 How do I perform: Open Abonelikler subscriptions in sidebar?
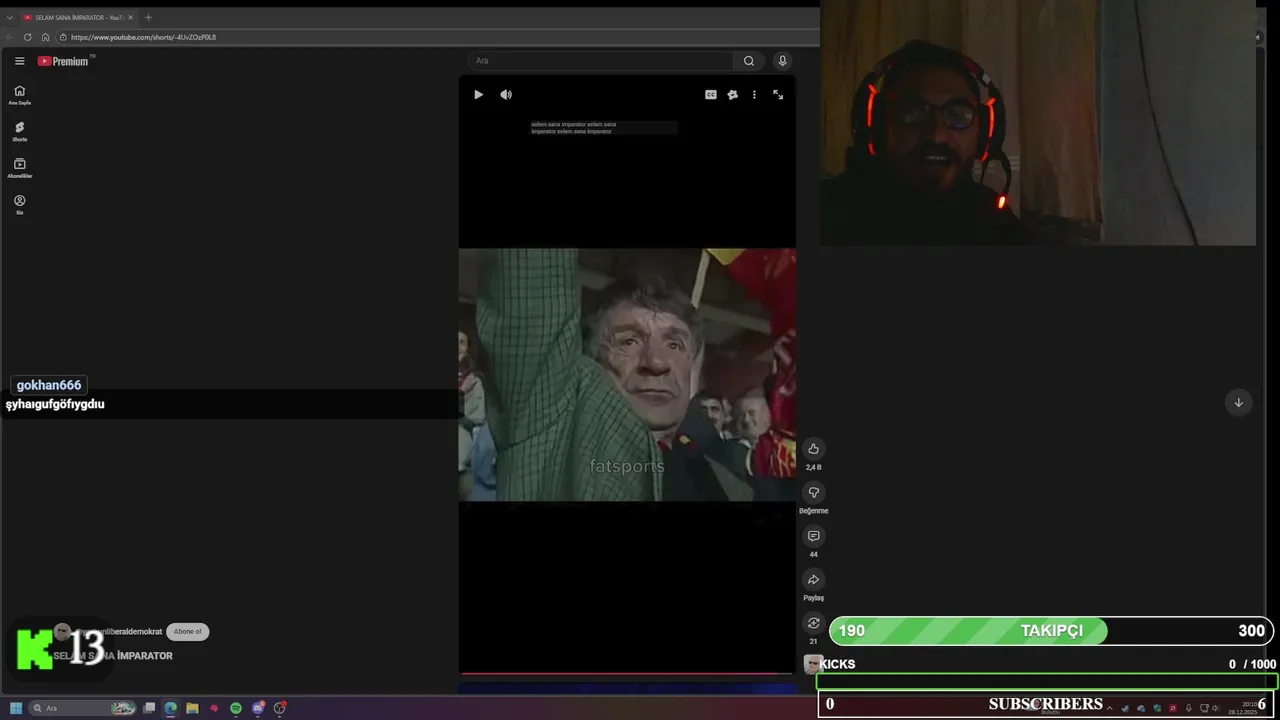coord(19,168)
